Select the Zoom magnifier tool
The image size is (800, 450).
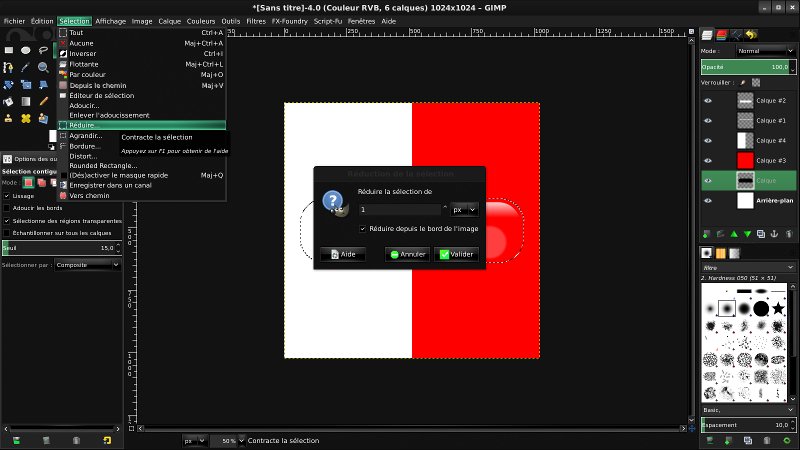pyautogui.click(x=43, y=67)
